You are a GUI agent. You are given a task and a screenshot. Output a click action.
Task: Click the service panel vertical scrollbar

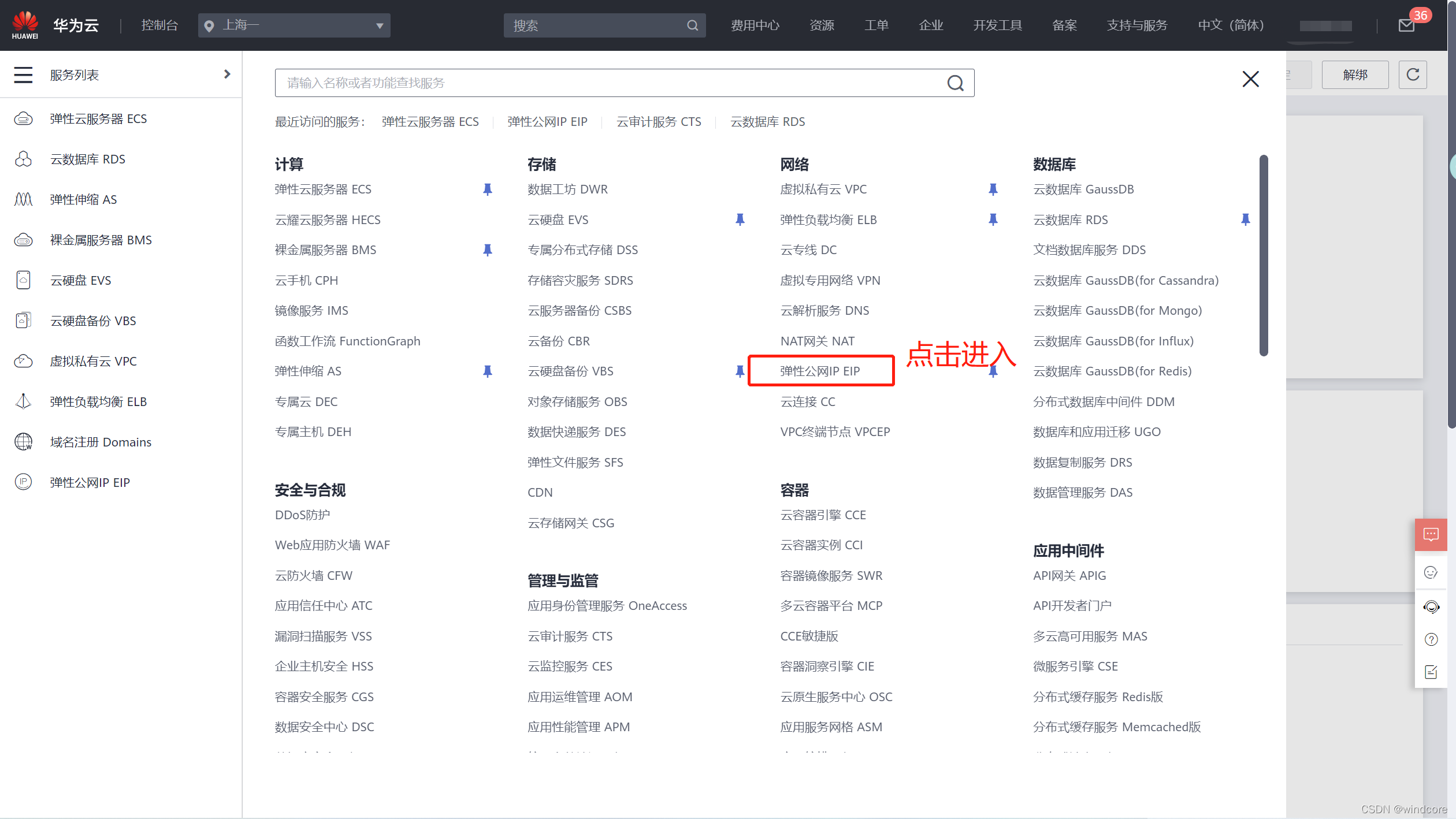[x=1263, y=255]
